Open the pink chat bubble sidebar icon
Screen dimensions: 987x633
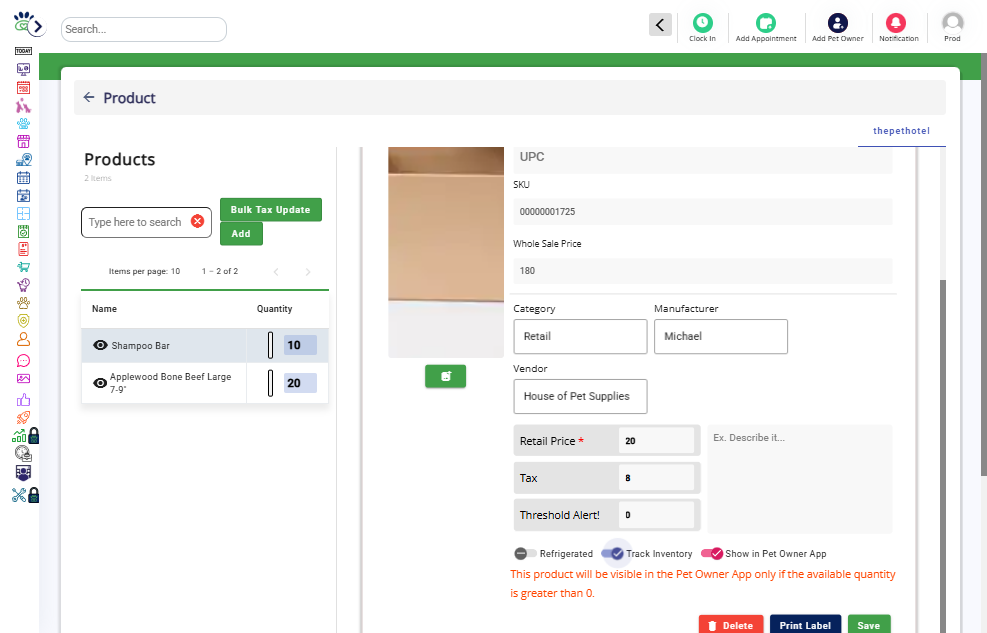[x=23, y=361]
